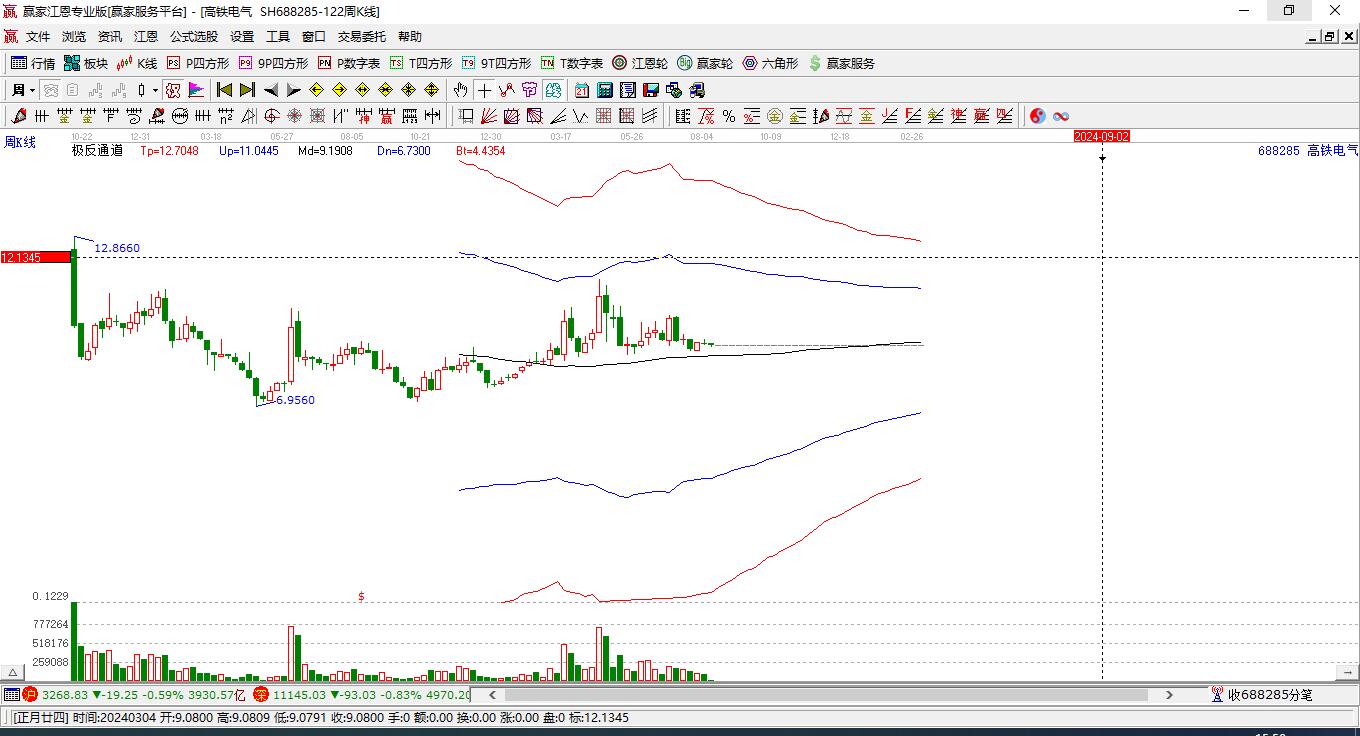Click the 688285 高铁电气 stock label

pyautogui.click(x=1308, y=151)
